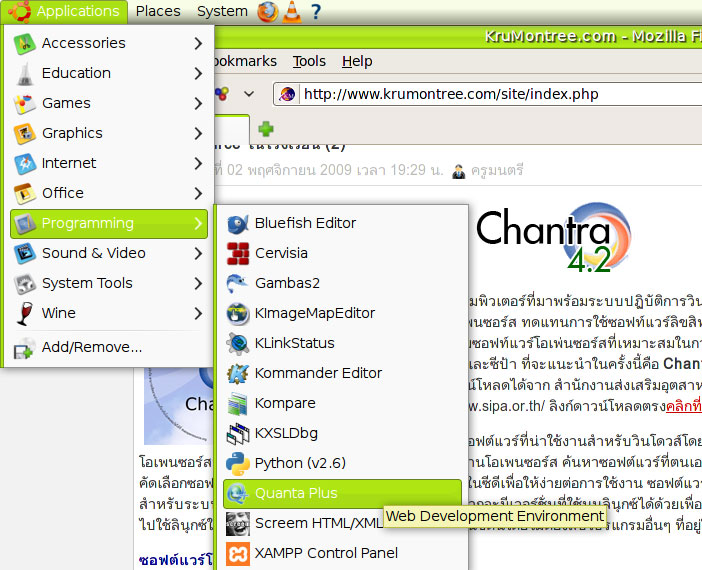The height and width of the screenshot is (570, 702).
Task: Click the Kommander Editor icon
Action: (237, 373)
